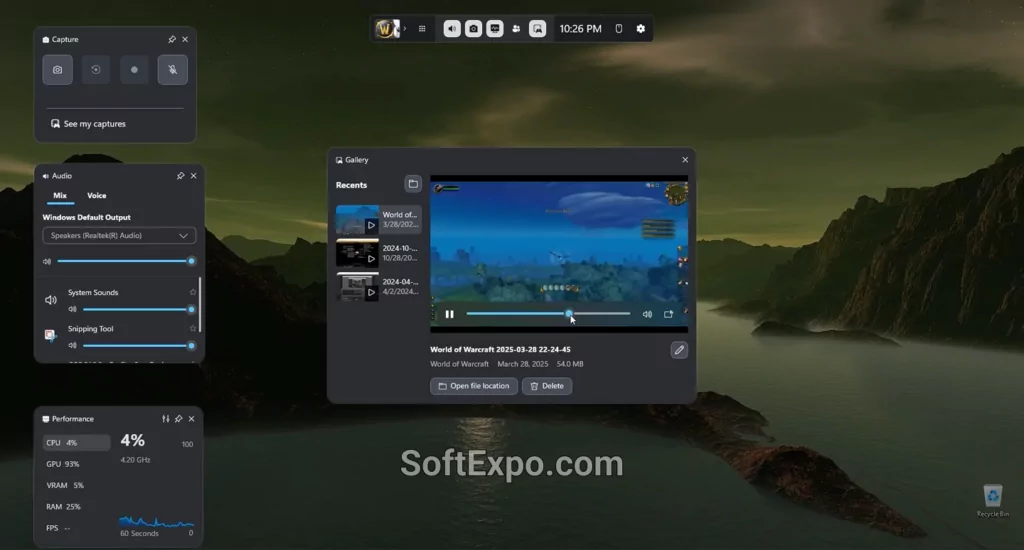
Task: Start recording with the record dot button
Action: [134, 70]
